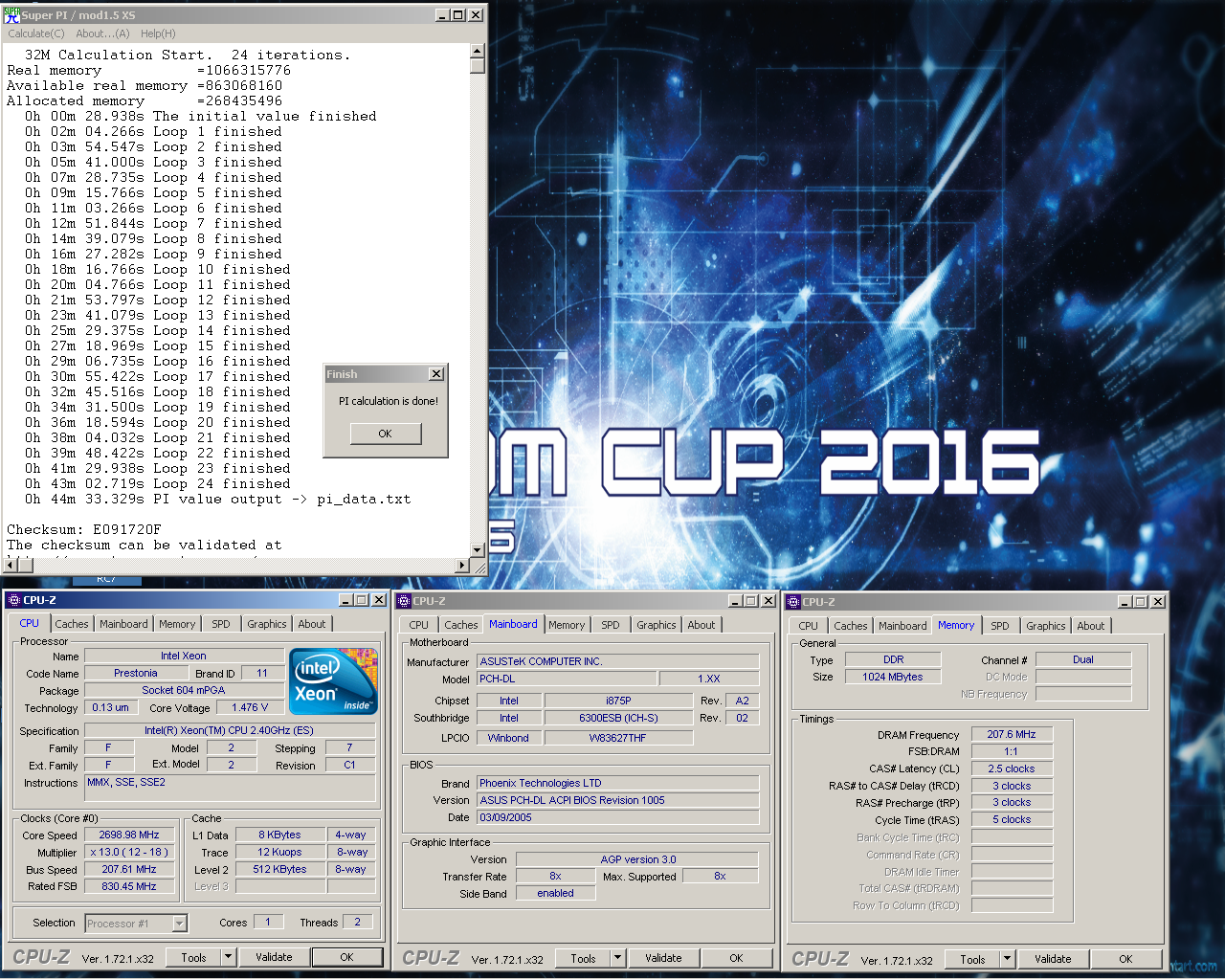Switch to Graphics tab in left CPU-Z window
Image resolution: width=1225 pixels, height=980 pixels.
(x=267, y=624)
